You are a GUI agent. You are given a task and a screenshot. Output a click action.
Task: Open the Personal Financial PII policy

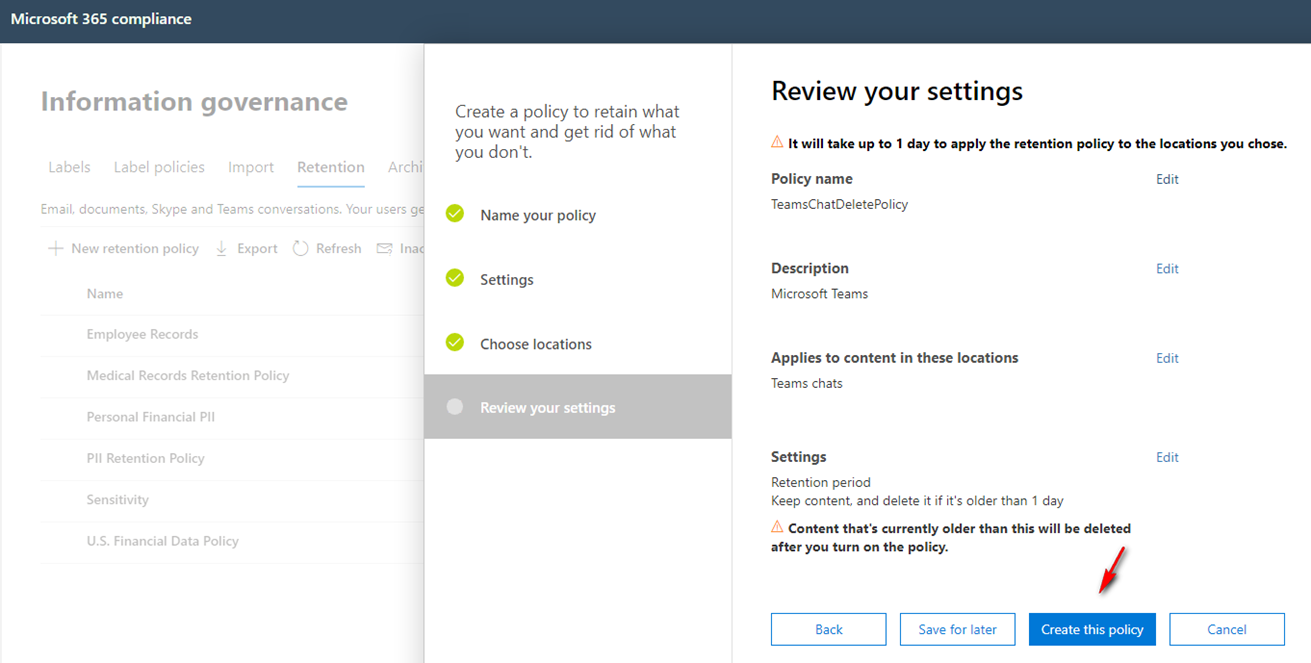tap(151, 416)
